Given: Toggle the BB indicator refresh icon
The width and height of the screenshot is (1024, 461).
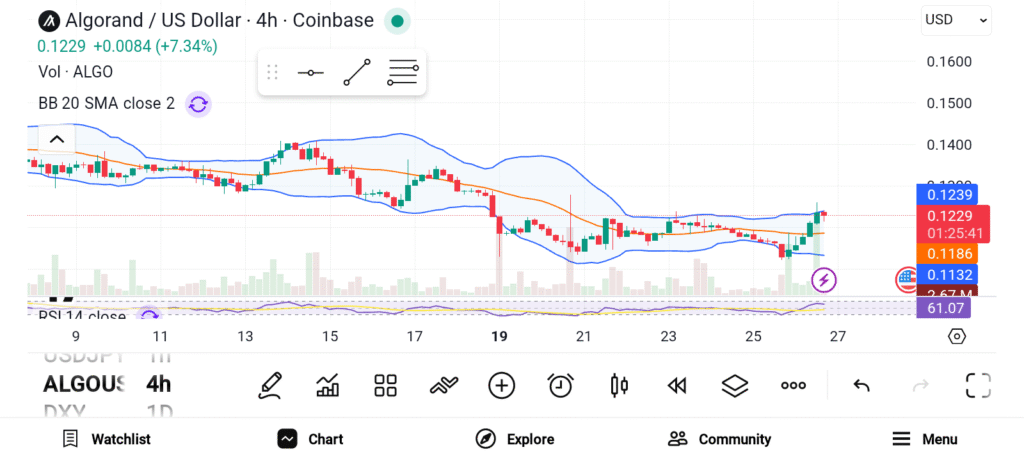Looking at the screenshot, I should coord(198,104).
